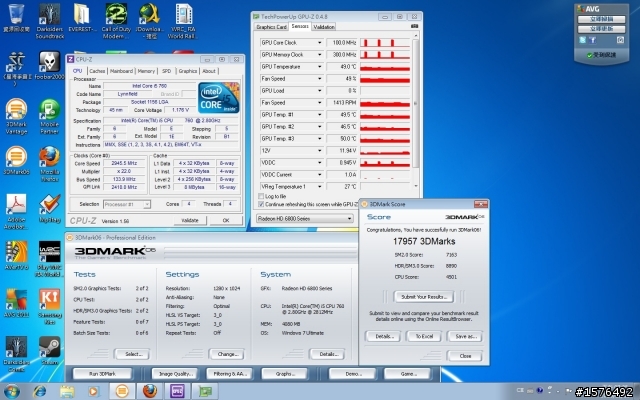Screen dimensions: 640x400
Task: Click To Excel in 3DMark Score window
Action: pyautogui.click(x=424, y=336)
